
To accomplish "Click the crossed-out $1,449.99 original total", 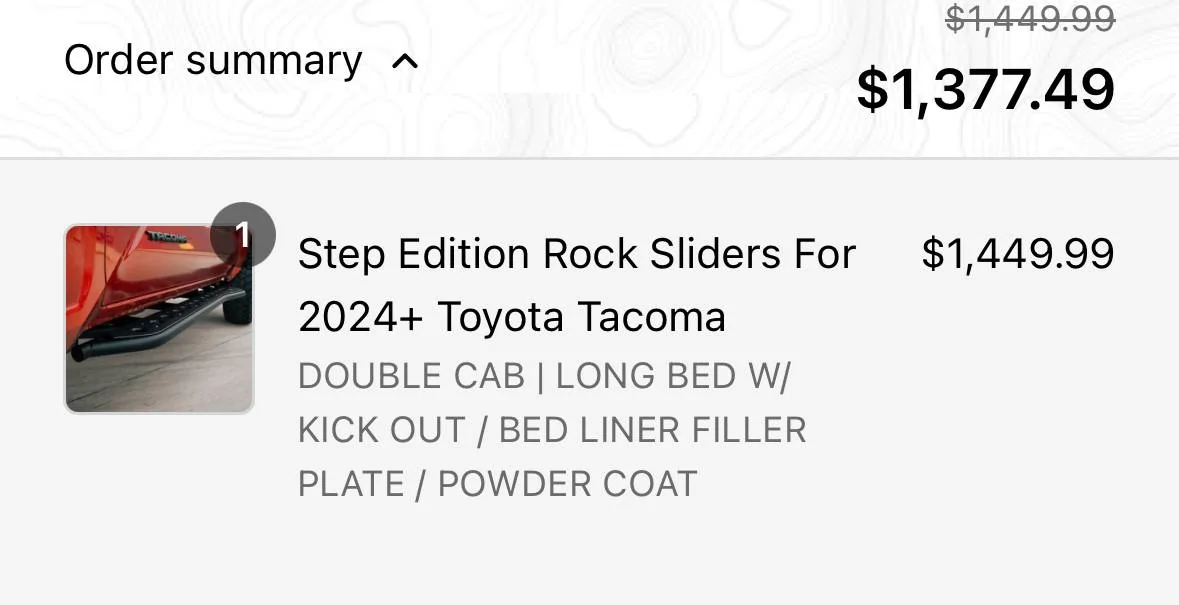I will coord(1029,18).
